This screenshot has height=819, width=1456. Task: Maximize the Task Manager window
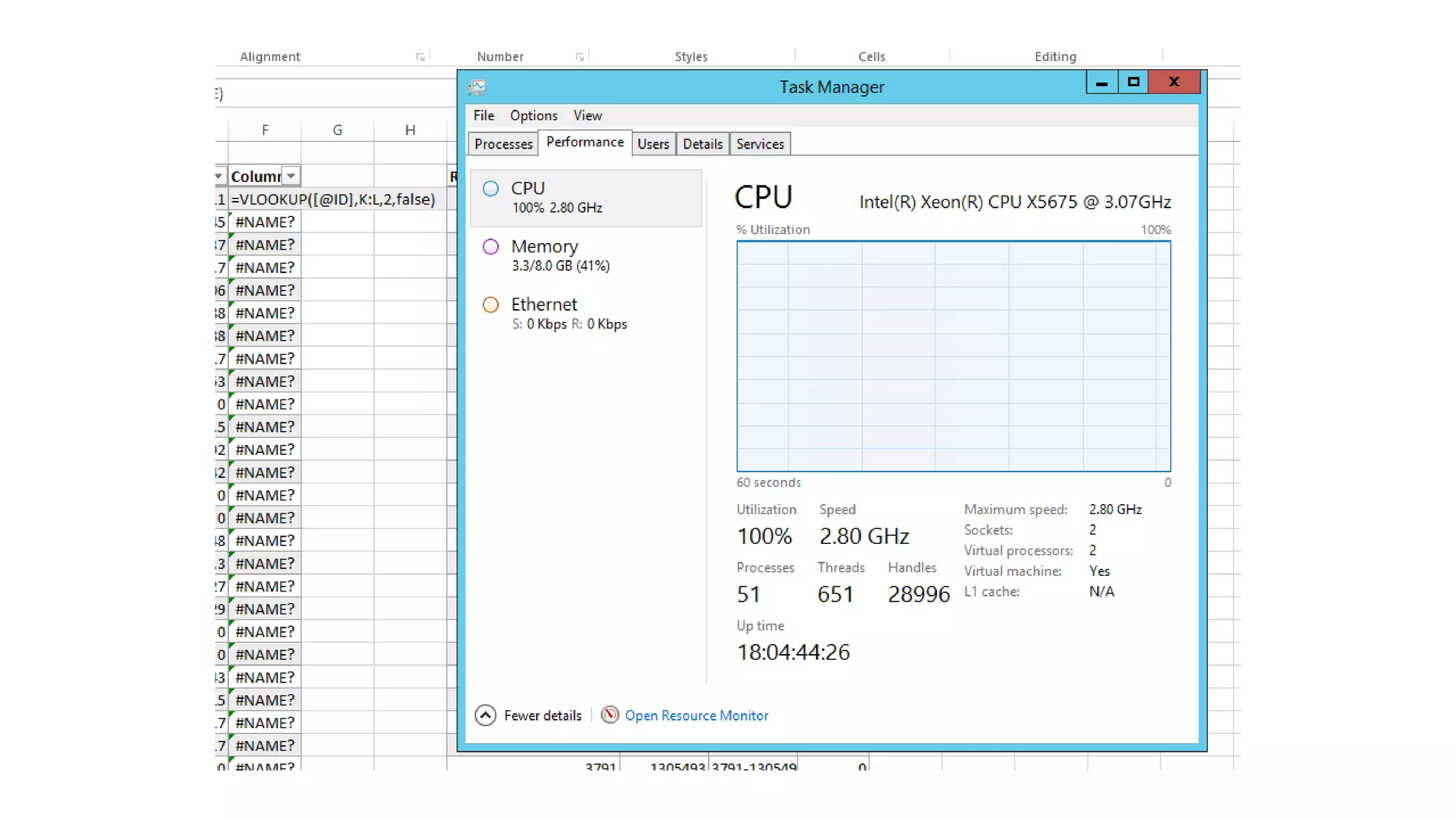[1133, 82]
